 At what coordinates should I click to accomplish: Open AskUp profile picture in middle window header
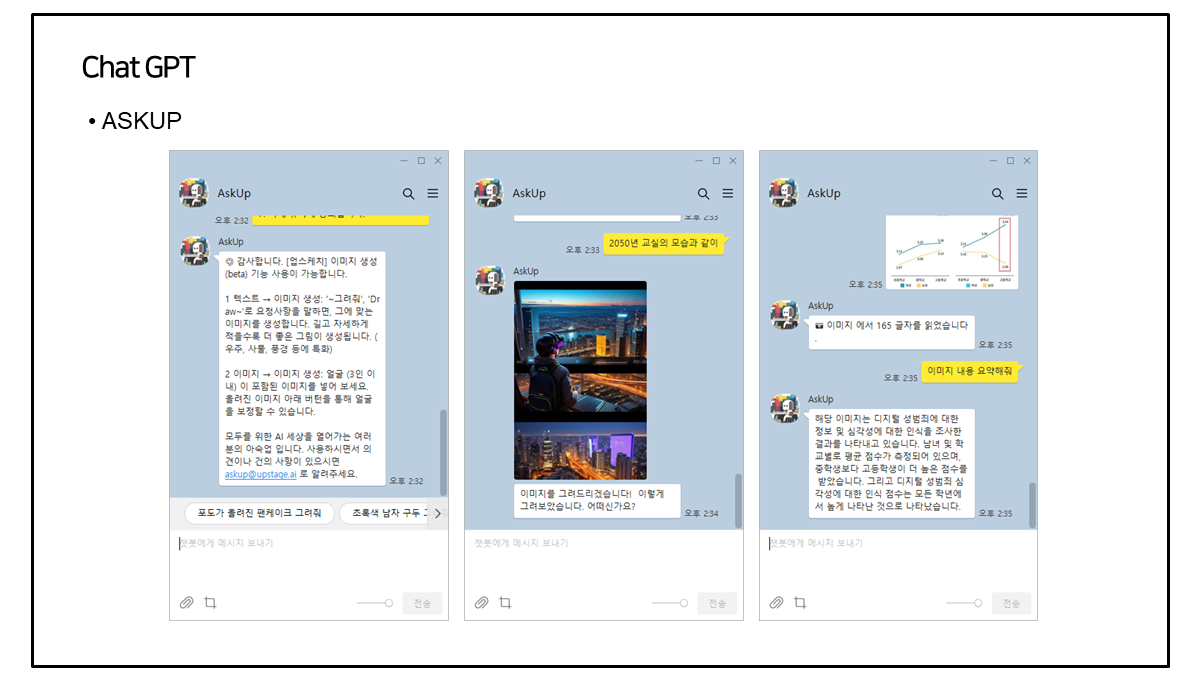click(x=489, y=193)
